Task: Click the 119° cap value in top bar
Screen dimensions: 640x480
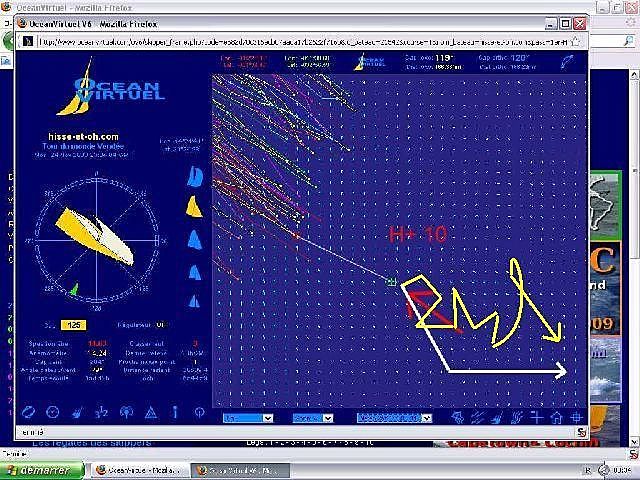Action: coord(443,58)
